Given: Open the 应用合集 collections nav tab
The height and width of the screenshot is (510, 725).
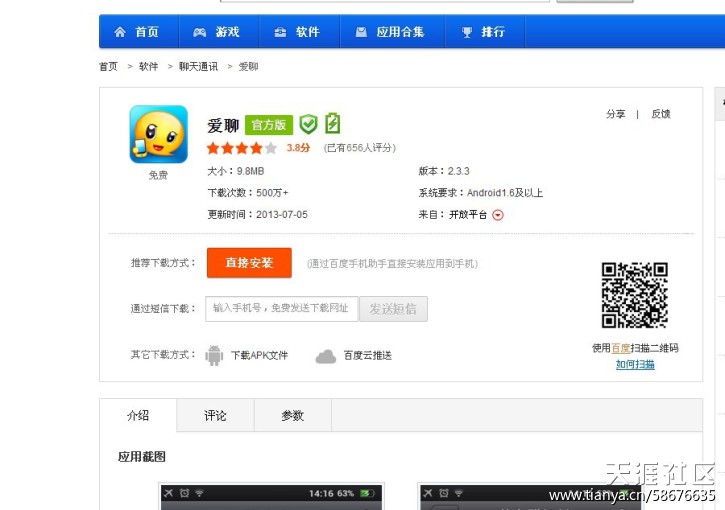Looking at the screenshot, I should click(x=393, y=31).
